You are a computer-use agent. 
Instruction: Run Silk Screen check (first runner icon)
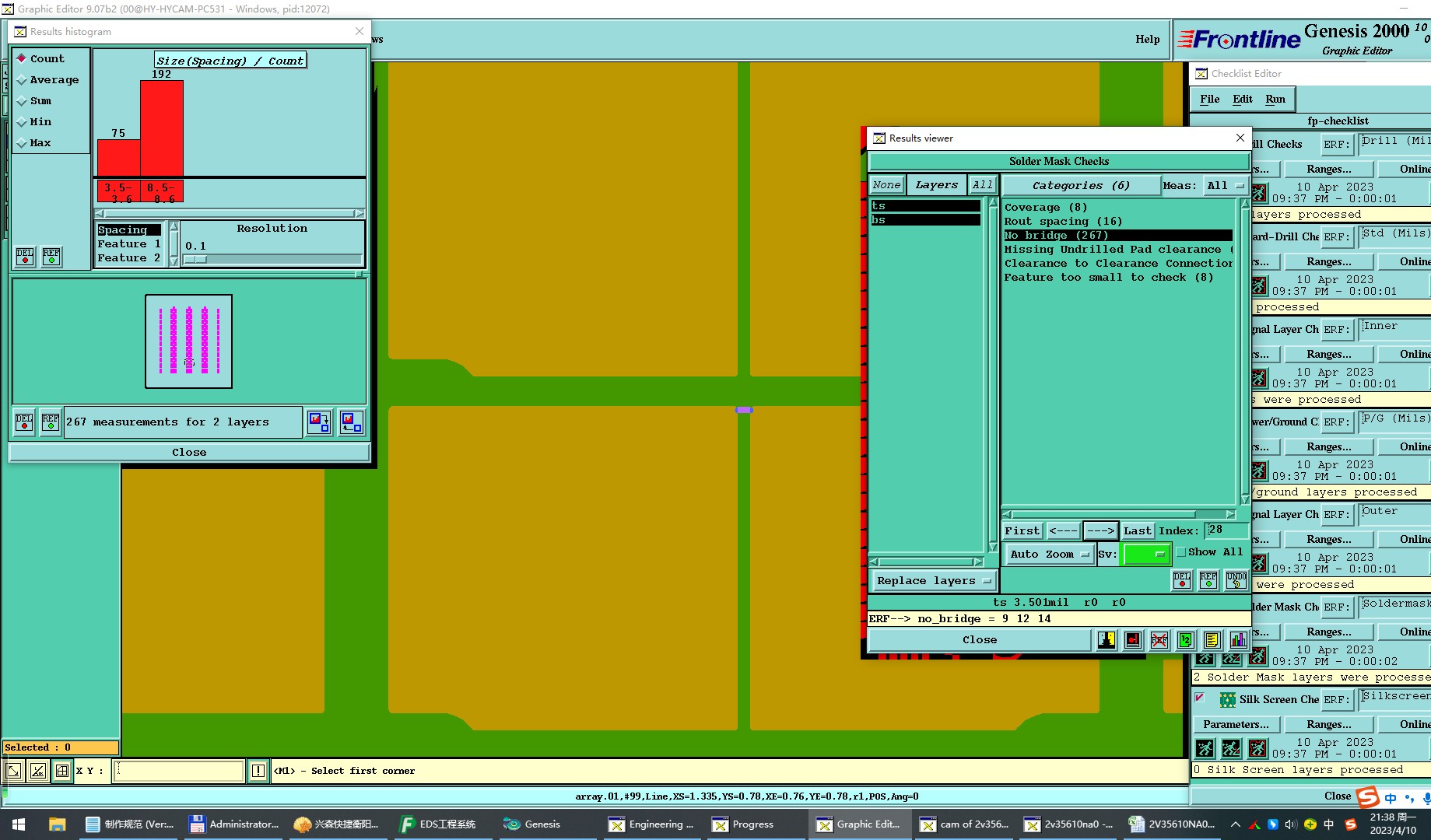coord(1205,748)
